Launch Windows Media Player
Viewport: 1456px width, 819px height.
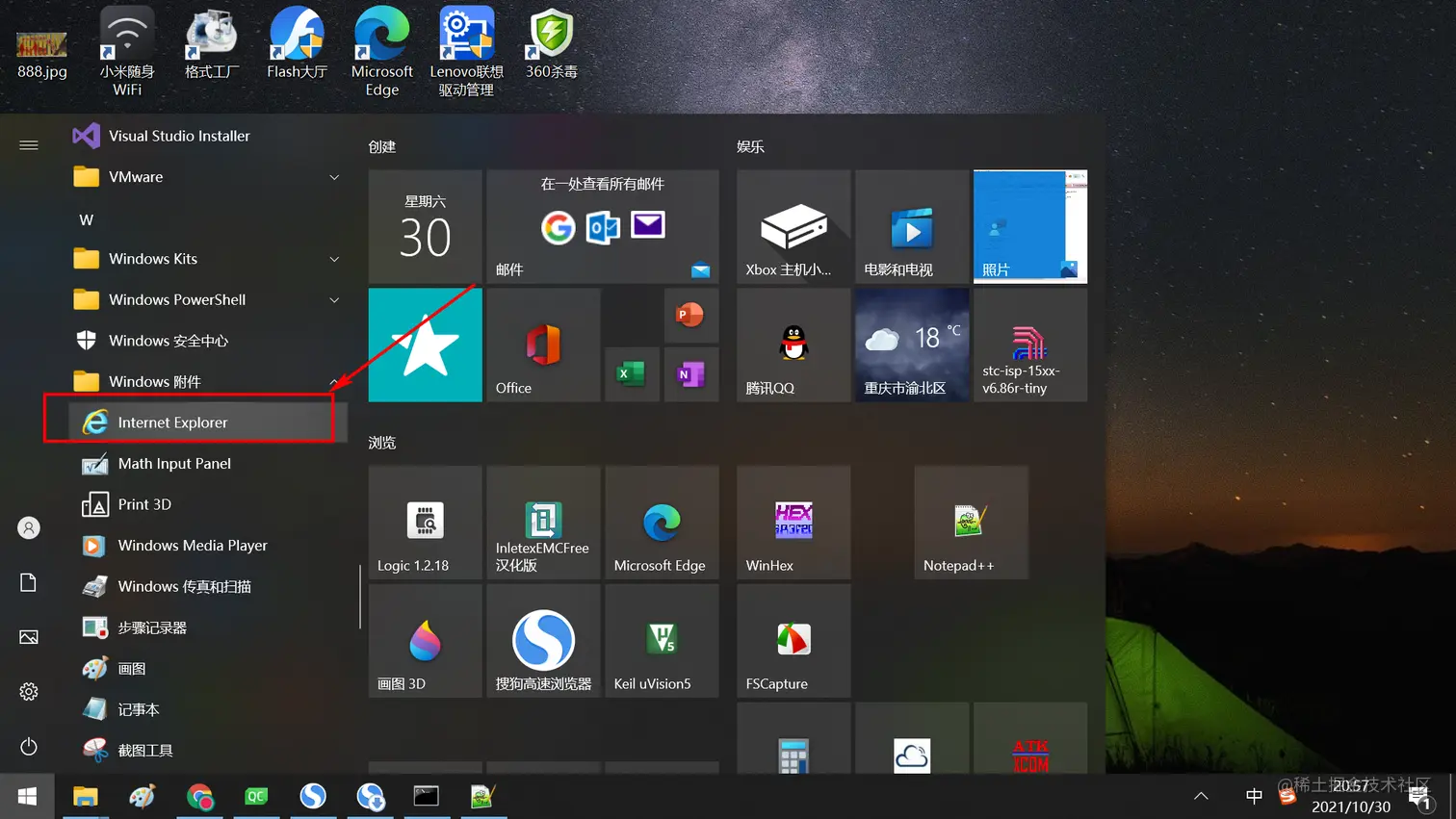click(207, 546)
